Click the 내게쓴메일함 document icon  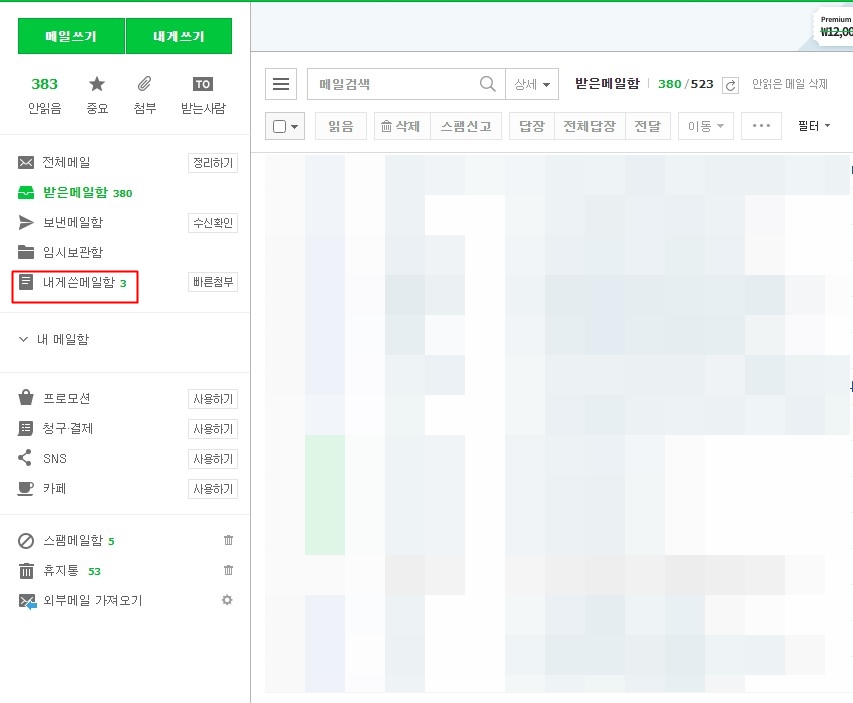click(26, 282)
